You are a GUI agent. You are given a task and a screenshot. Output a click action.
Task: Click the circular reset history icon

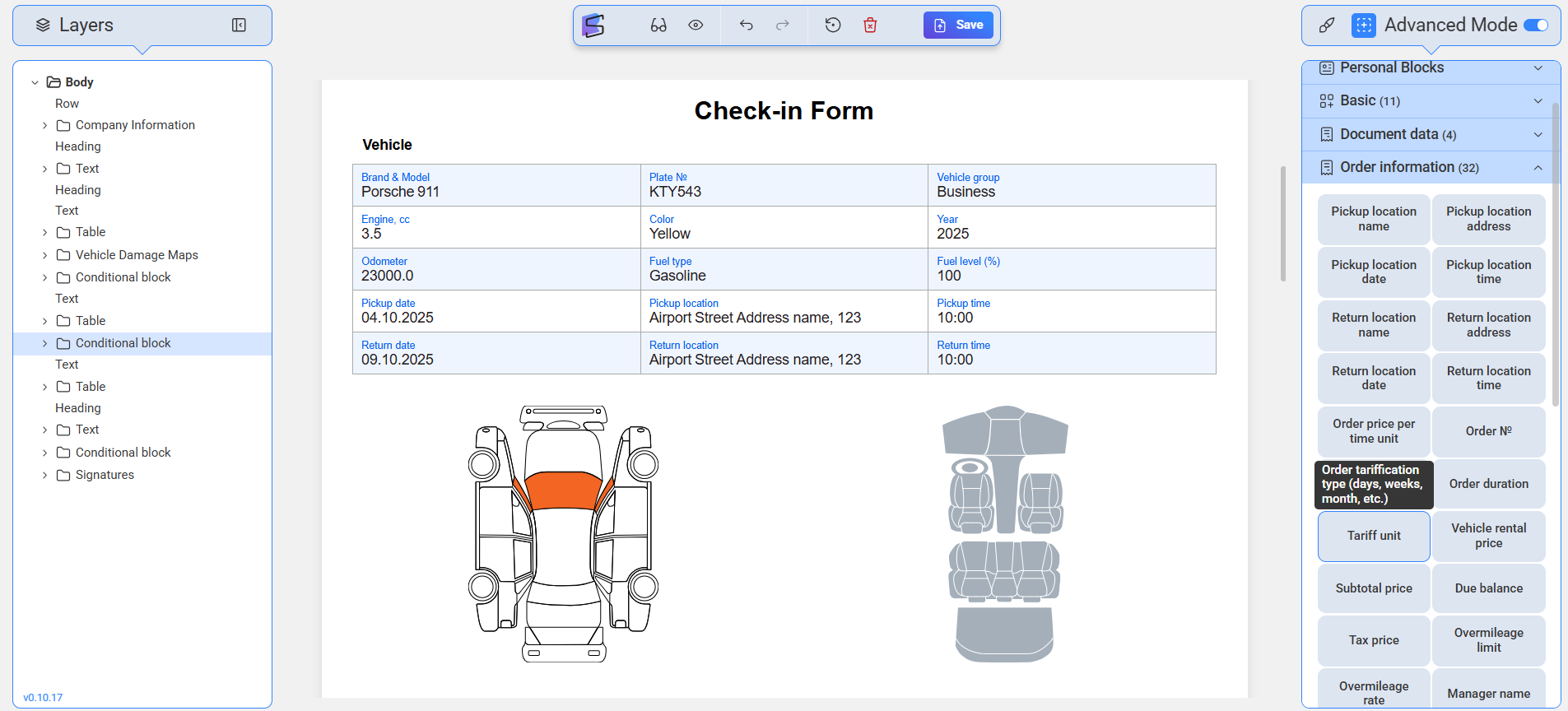tap(833, 26)
